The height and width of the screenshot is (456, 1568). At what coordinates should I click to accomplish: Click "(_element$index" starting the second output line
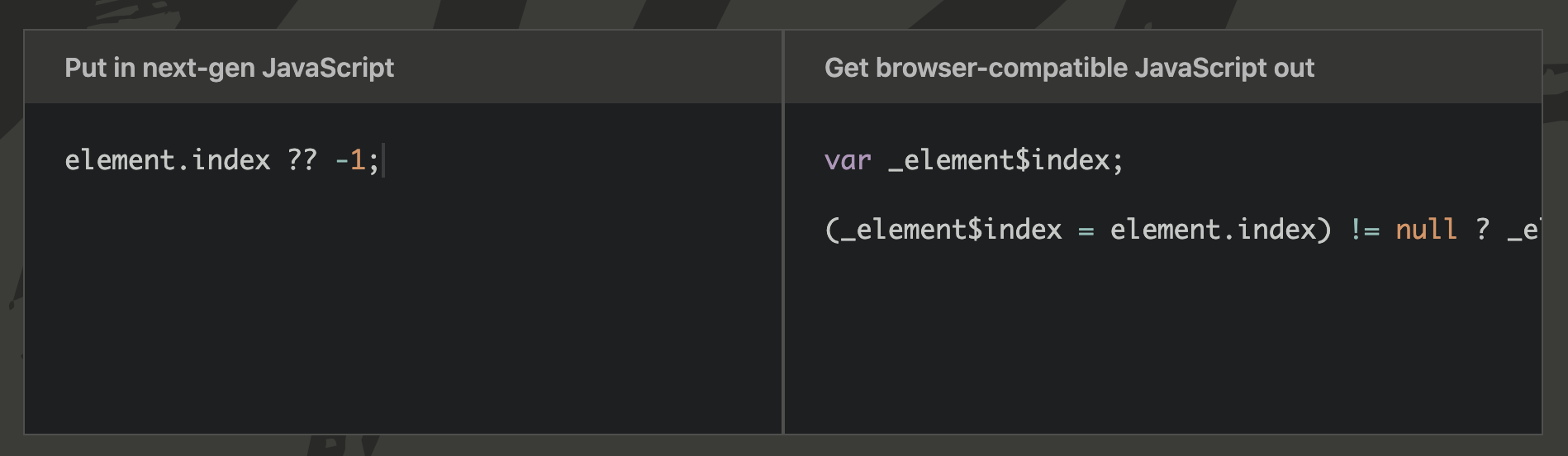tap(943, 230)
